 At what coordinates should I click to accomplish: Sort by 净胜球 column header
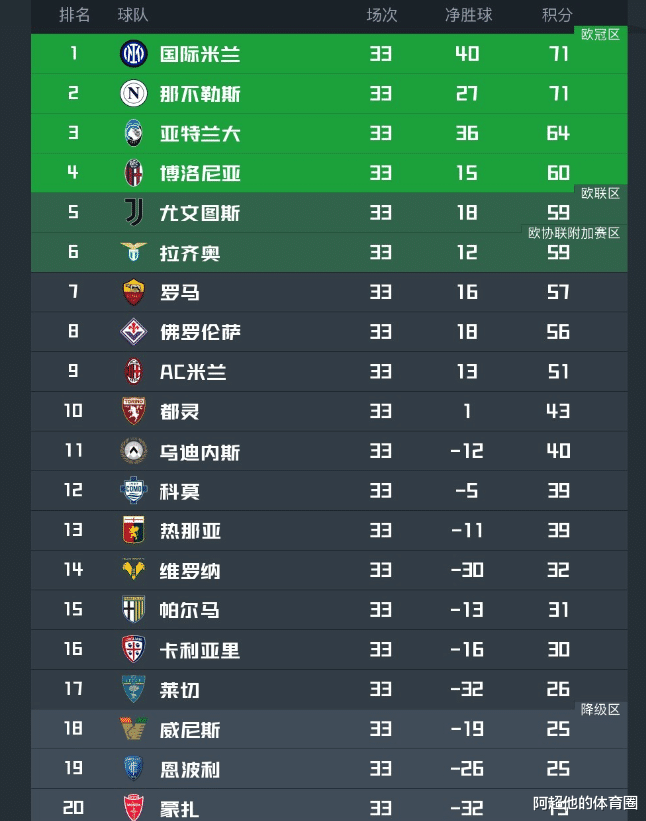click(x=468, y=15)
